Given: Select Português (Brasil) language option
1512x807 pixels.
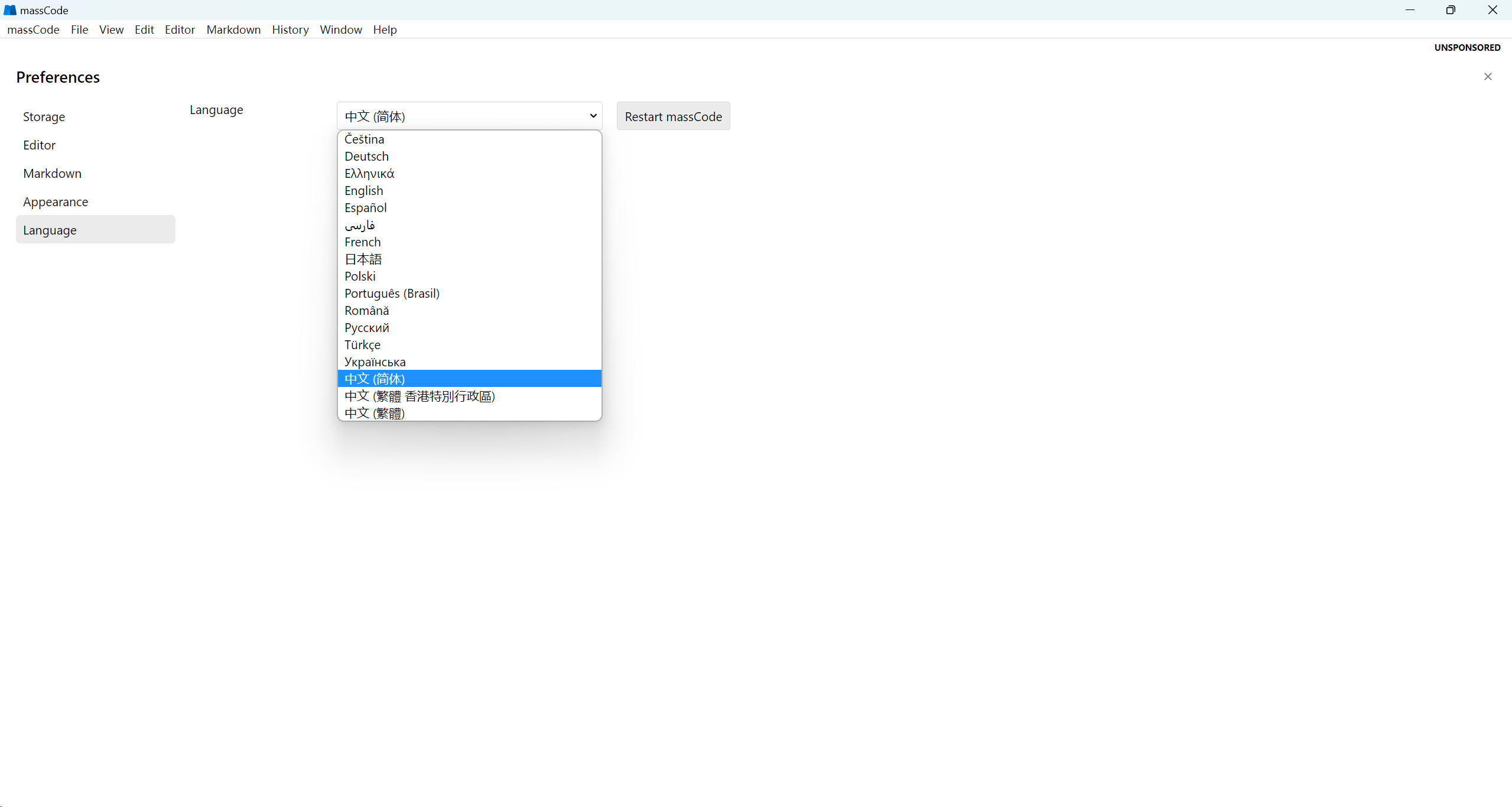Looking at the screenshot, I should tap(392, 294).
